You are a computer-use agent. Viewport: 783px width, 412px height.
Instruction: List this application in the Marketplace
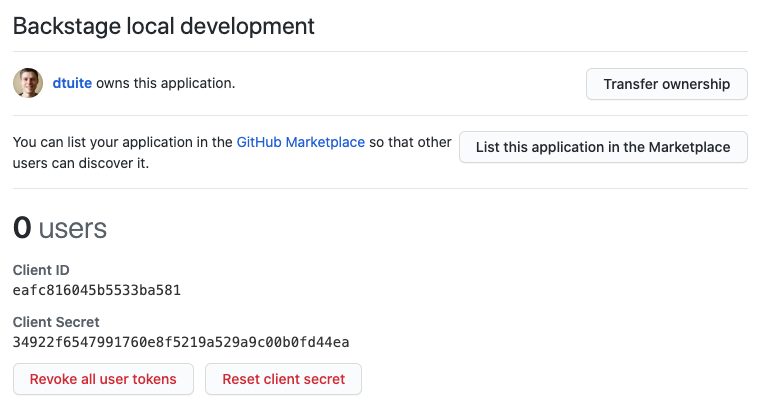pyautogui.click(x=603, y=147)
